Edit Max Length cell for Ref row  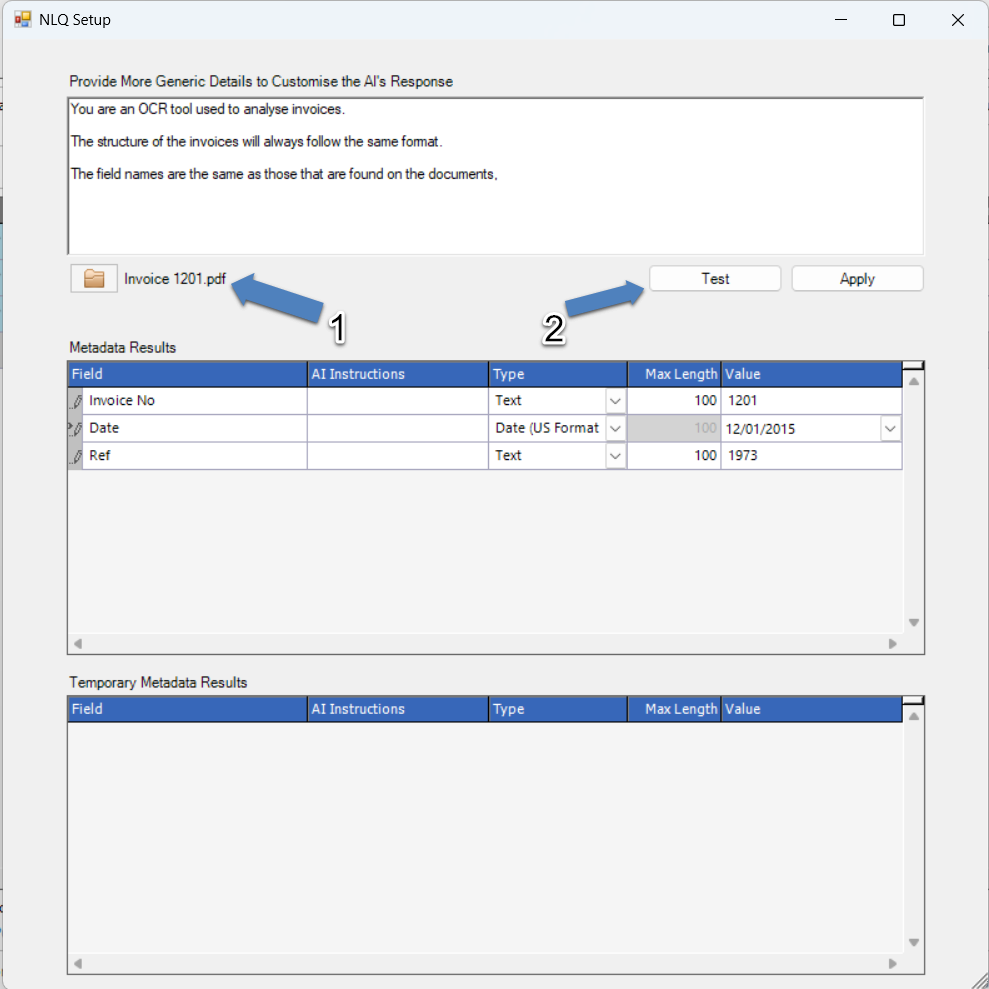[673, 456]
